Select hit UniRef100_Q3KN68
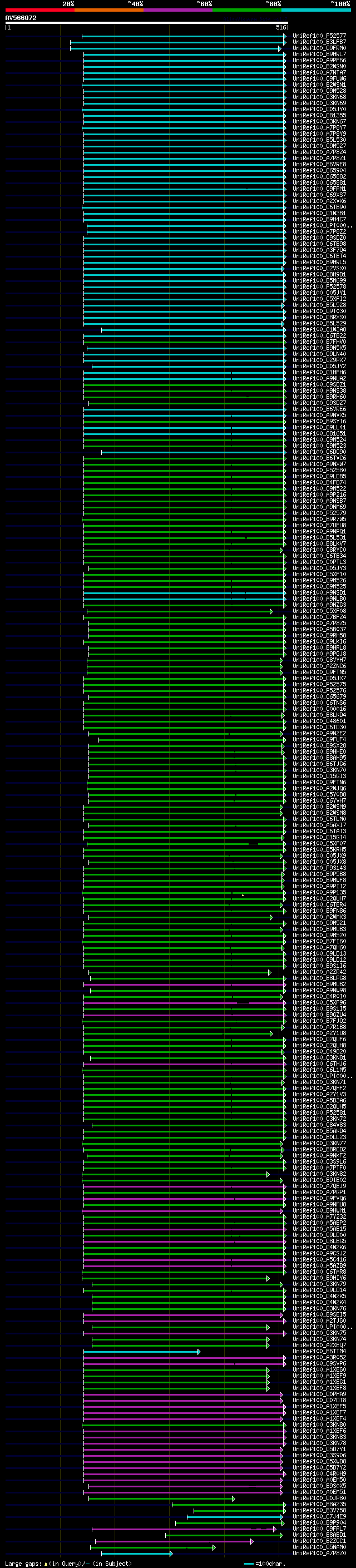 pos(319,97)
